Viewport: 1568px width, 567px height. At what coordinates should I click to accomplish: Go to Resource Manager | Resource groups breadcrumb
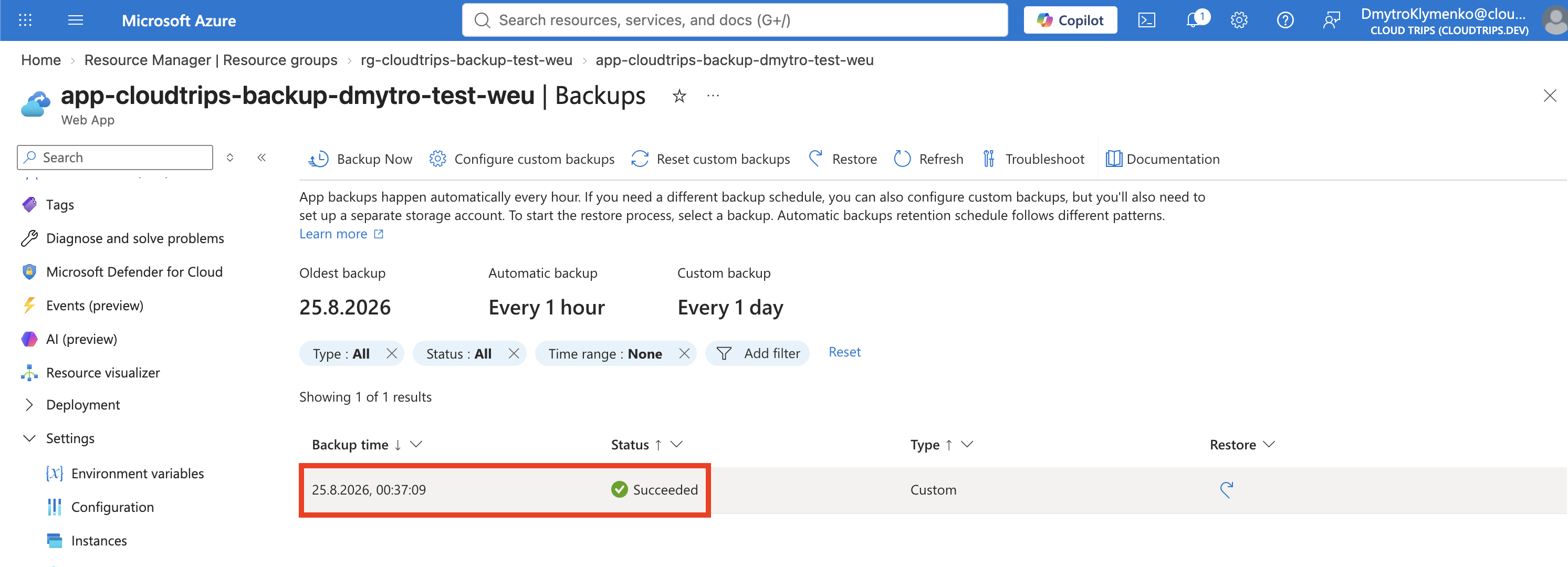pos(211,60)
